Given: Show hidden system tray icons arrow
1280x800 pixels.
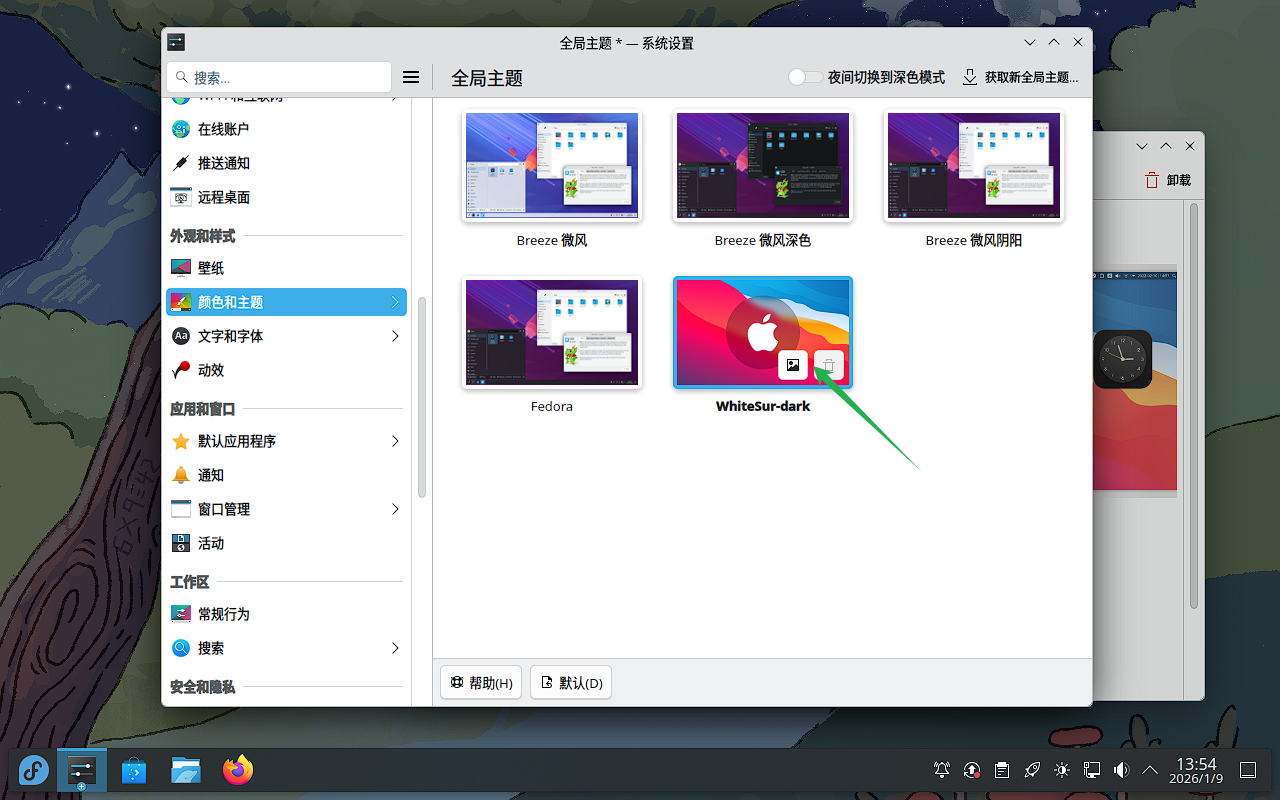Looking at the screenshot, I should [x=1150, y=770].
